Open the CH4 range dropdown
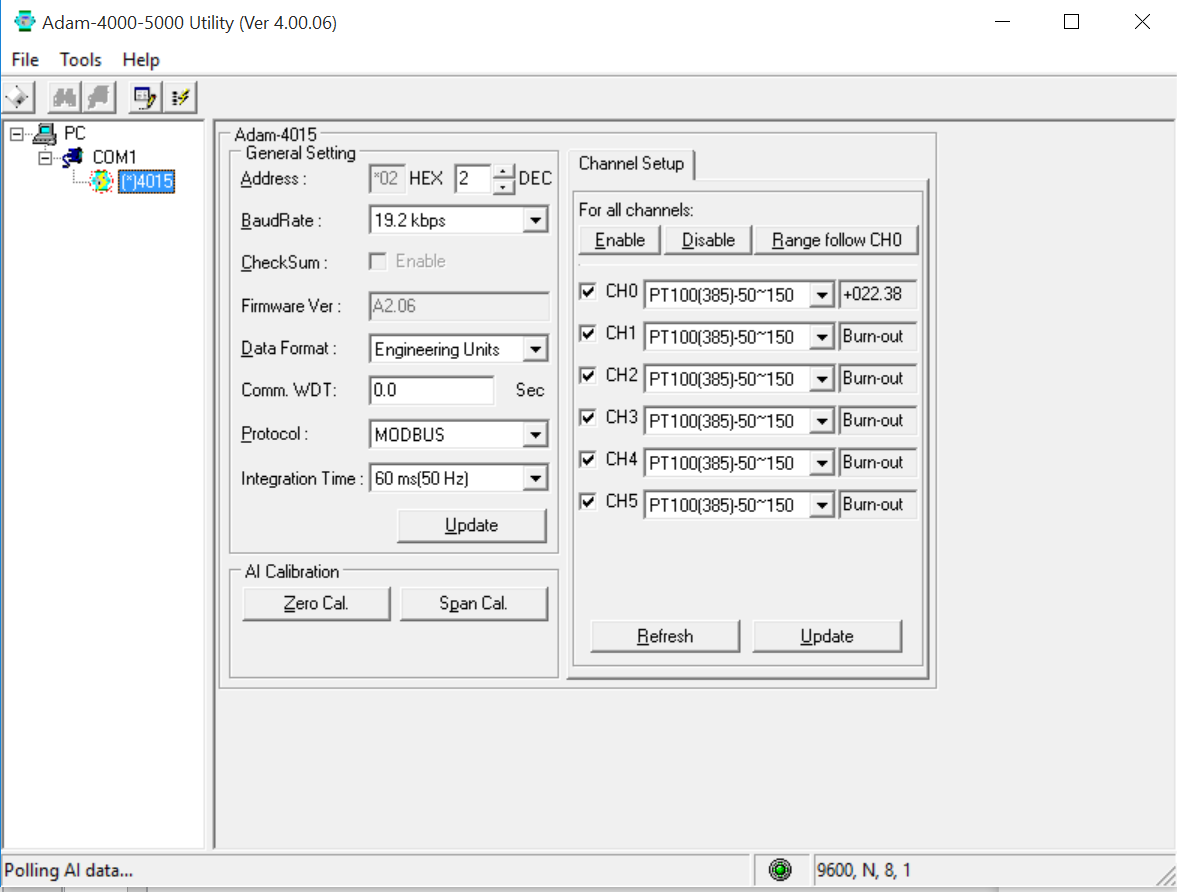This screenshot has width=1177, height=892. click(x=822, y=463)
